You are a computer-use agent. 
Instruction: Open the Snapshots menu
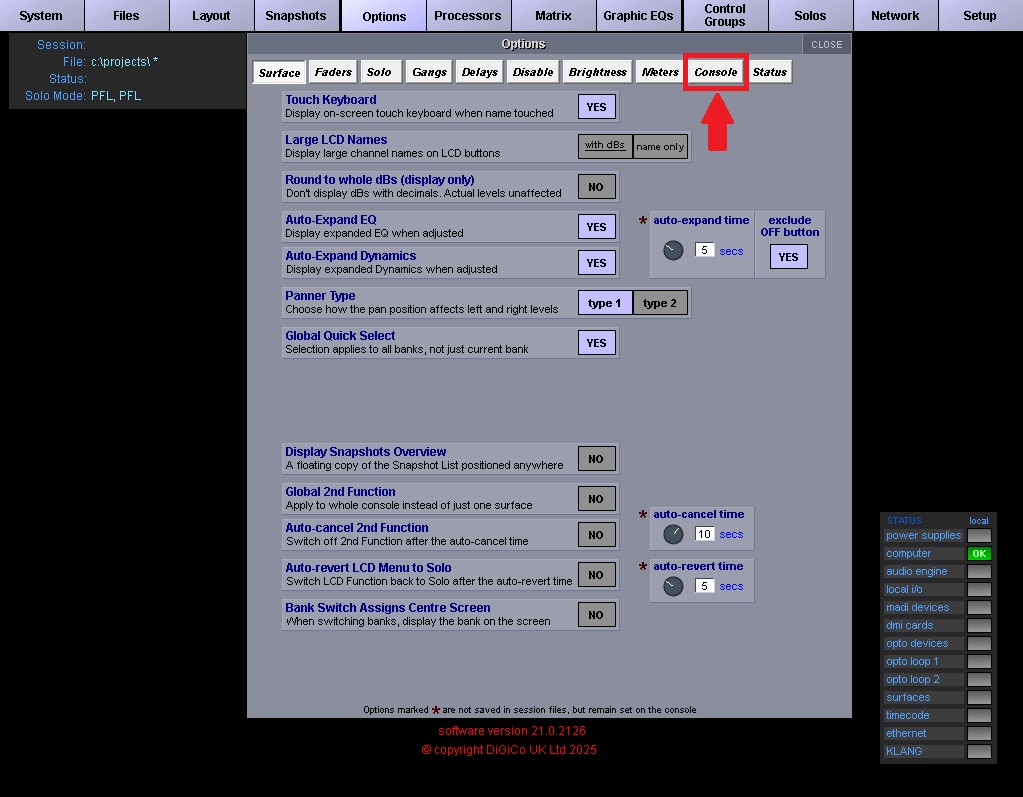coord(296,16)
